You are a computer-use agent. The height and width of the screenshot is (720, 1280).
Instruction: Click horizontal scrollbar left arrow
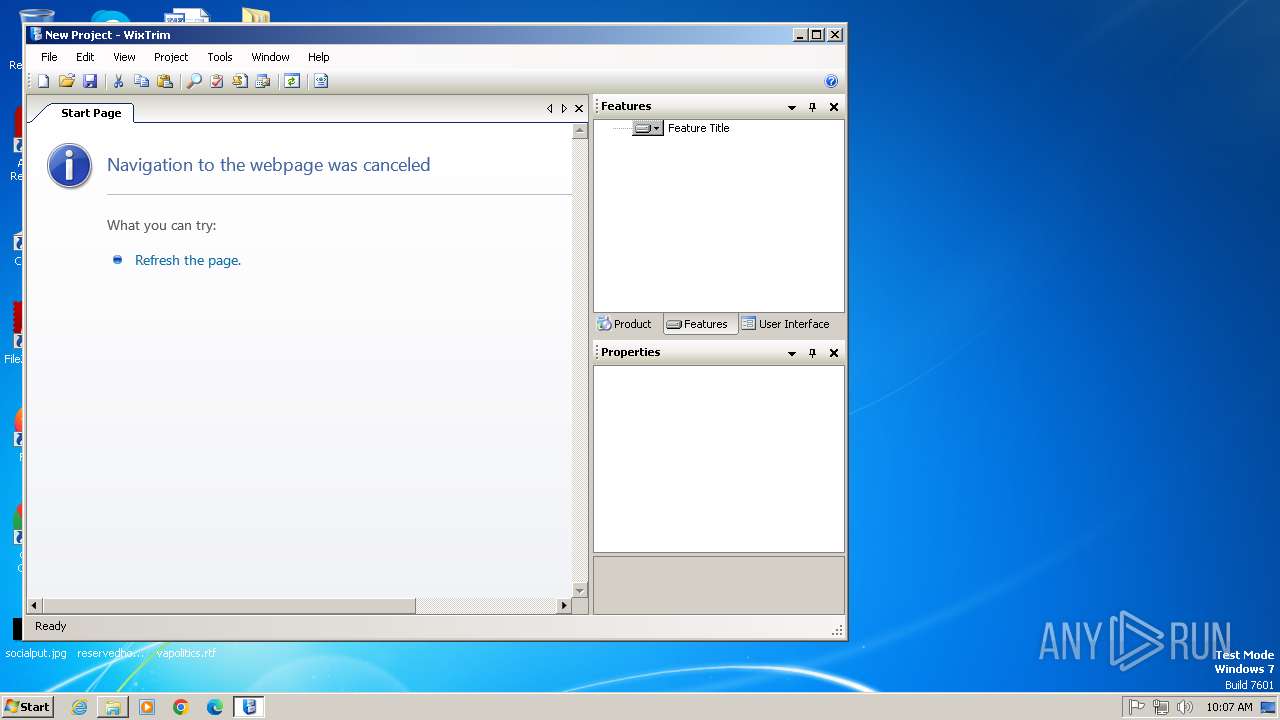tap(35, 606)
